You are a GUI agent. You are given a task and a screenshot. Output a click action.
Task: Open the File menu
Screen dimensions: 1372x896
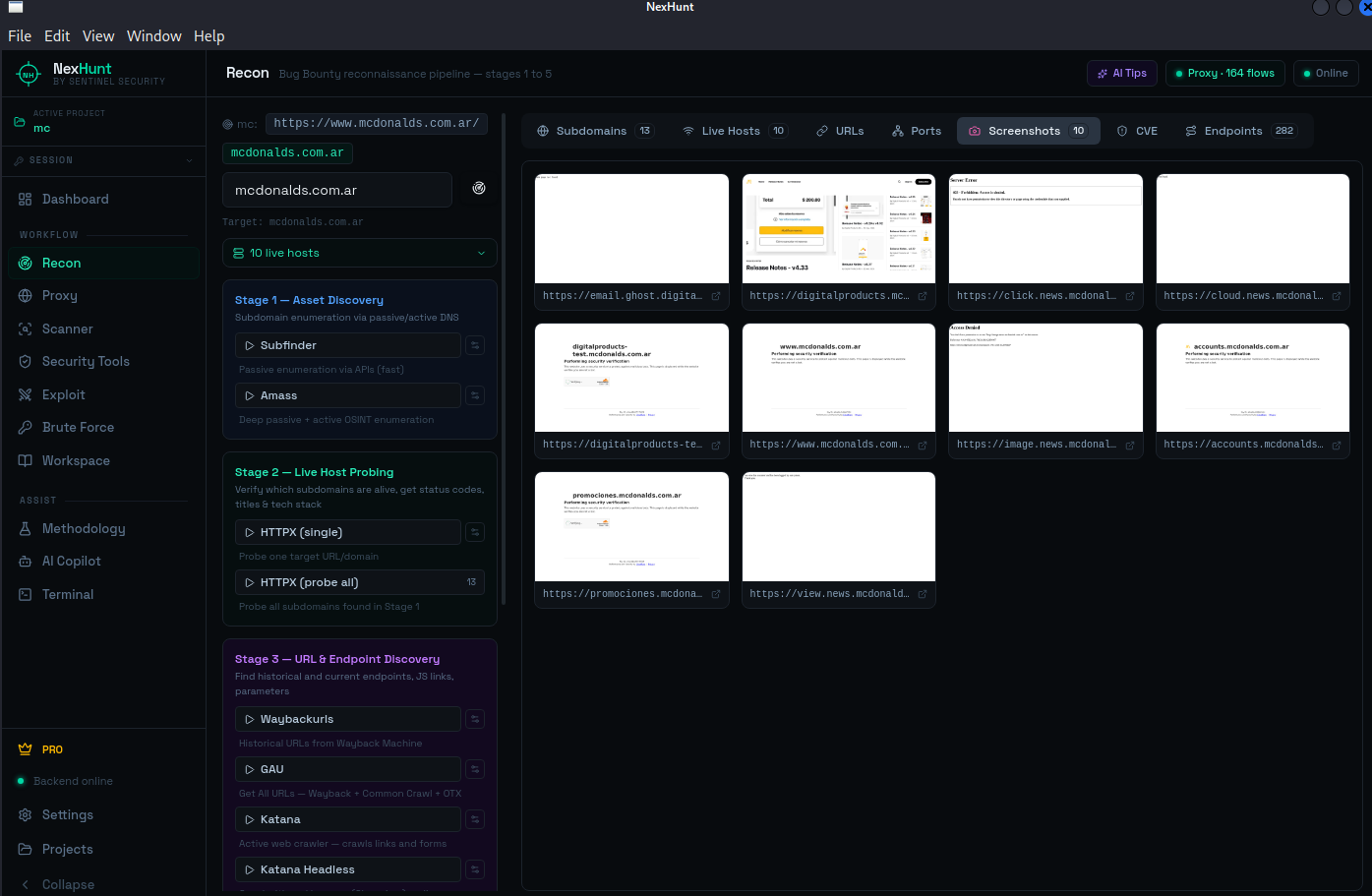click(20, 35)
